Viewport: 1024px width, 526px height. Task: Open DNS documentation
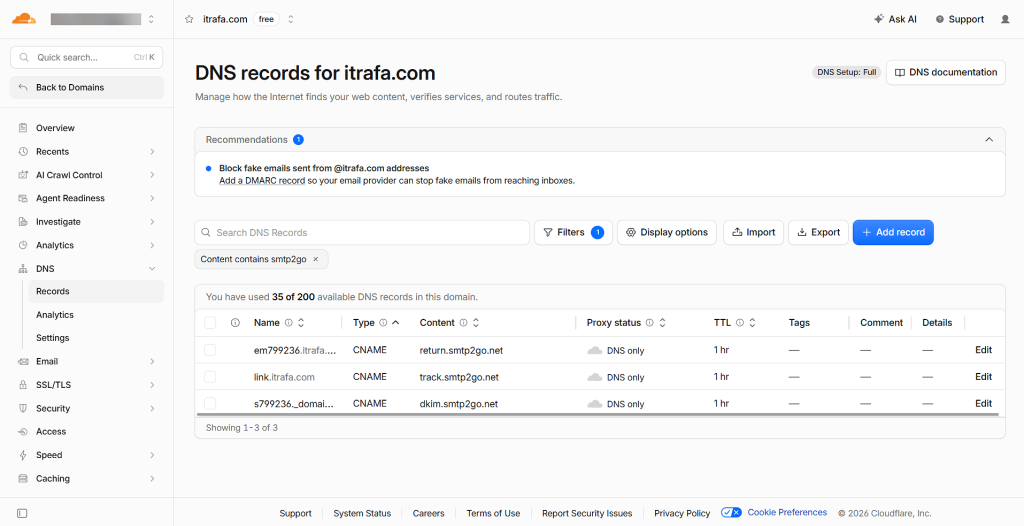[946, 73]
